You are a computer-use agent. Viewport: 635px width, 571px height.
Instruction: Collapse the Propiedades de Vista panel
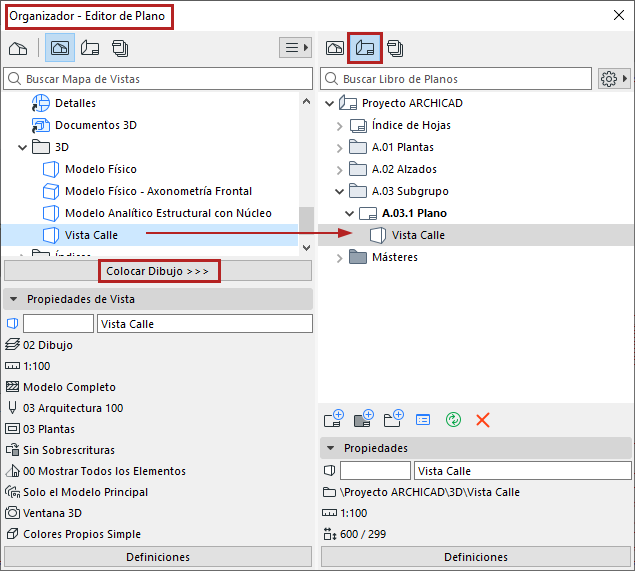pos(14,299)
